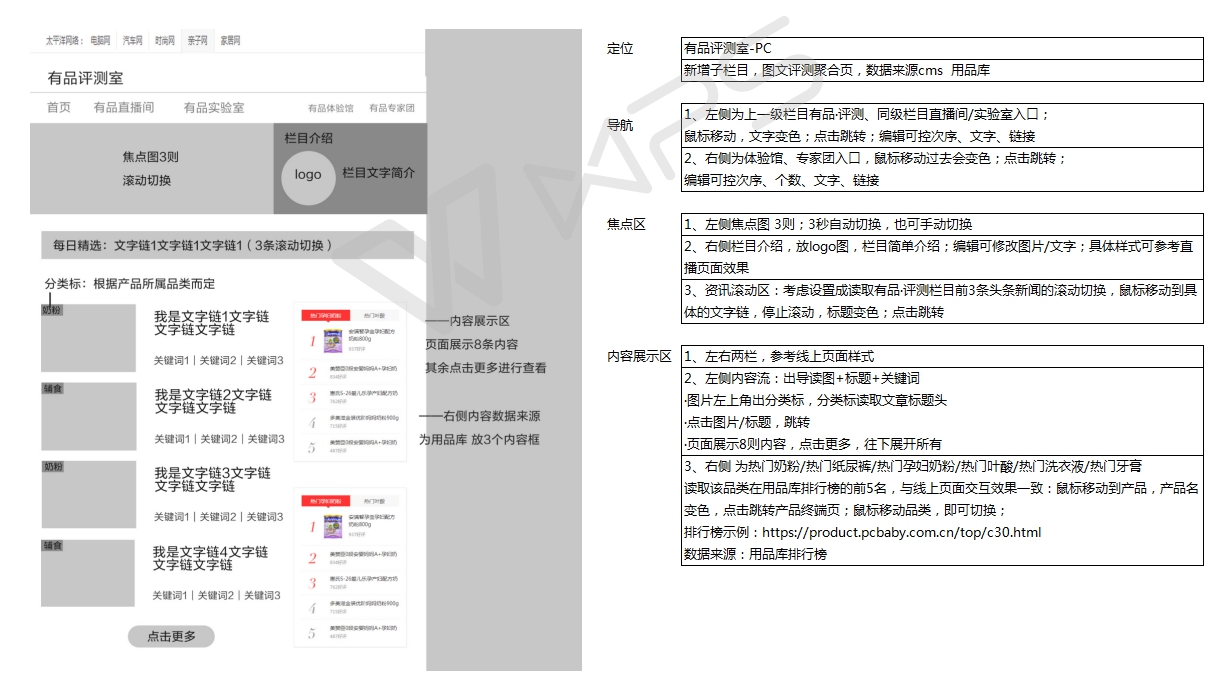The image size is (1221, 693).
Task: Switch to the second grey tab in lower ranking box
Action: tap(375, 499)
